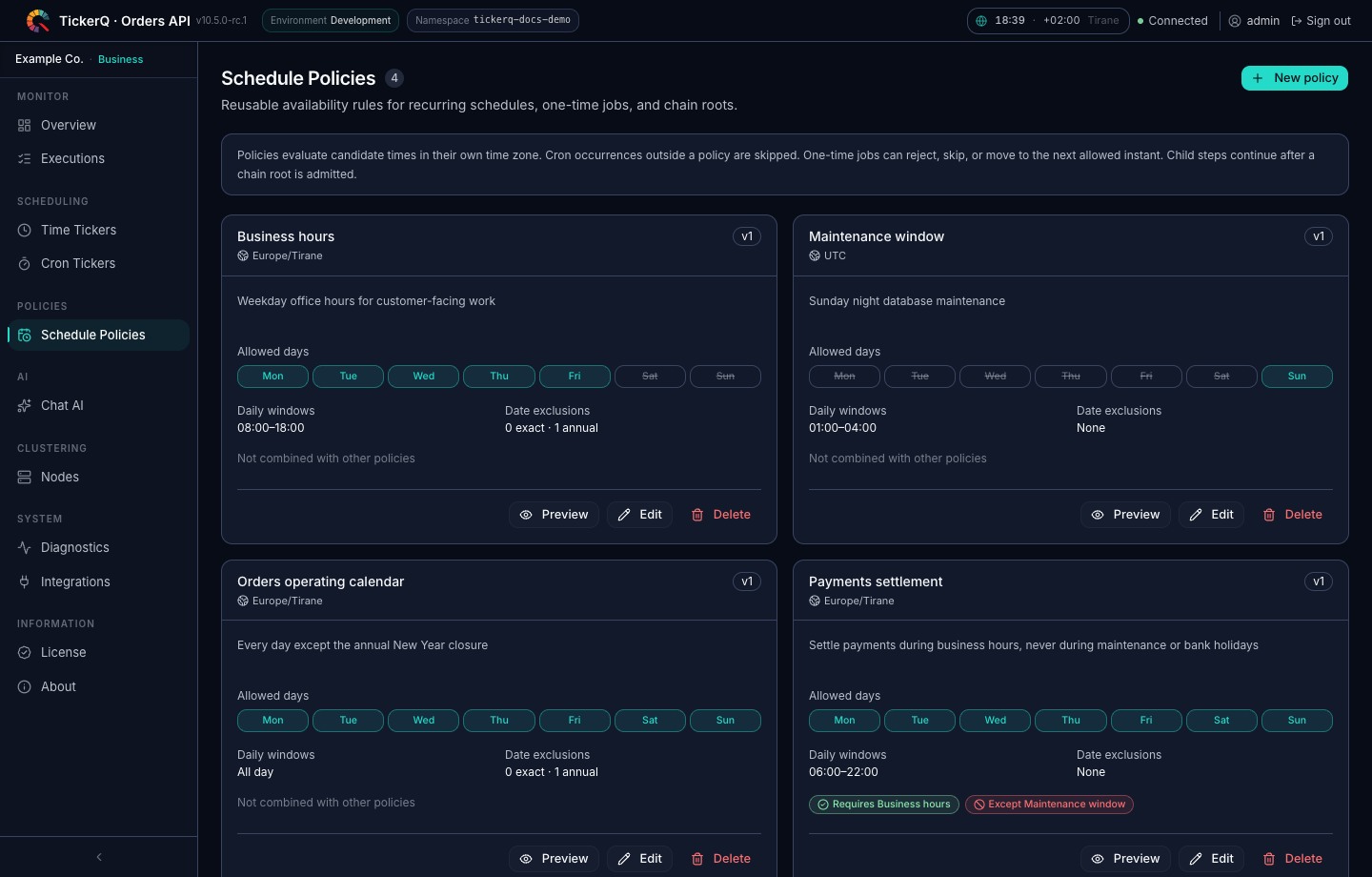The width and height of the screenshot is (1372, 877).
Task: Click Payments settlement card title
Action: click(x=876, y=581)
